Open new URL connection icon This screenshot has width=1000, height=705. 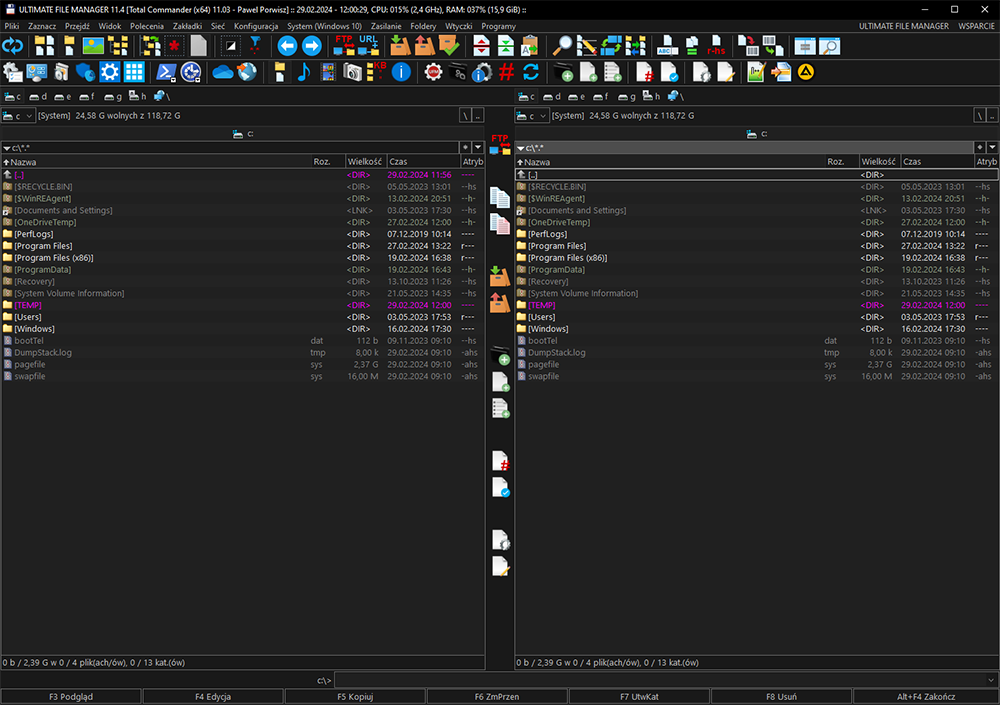(x=369, y=46)
